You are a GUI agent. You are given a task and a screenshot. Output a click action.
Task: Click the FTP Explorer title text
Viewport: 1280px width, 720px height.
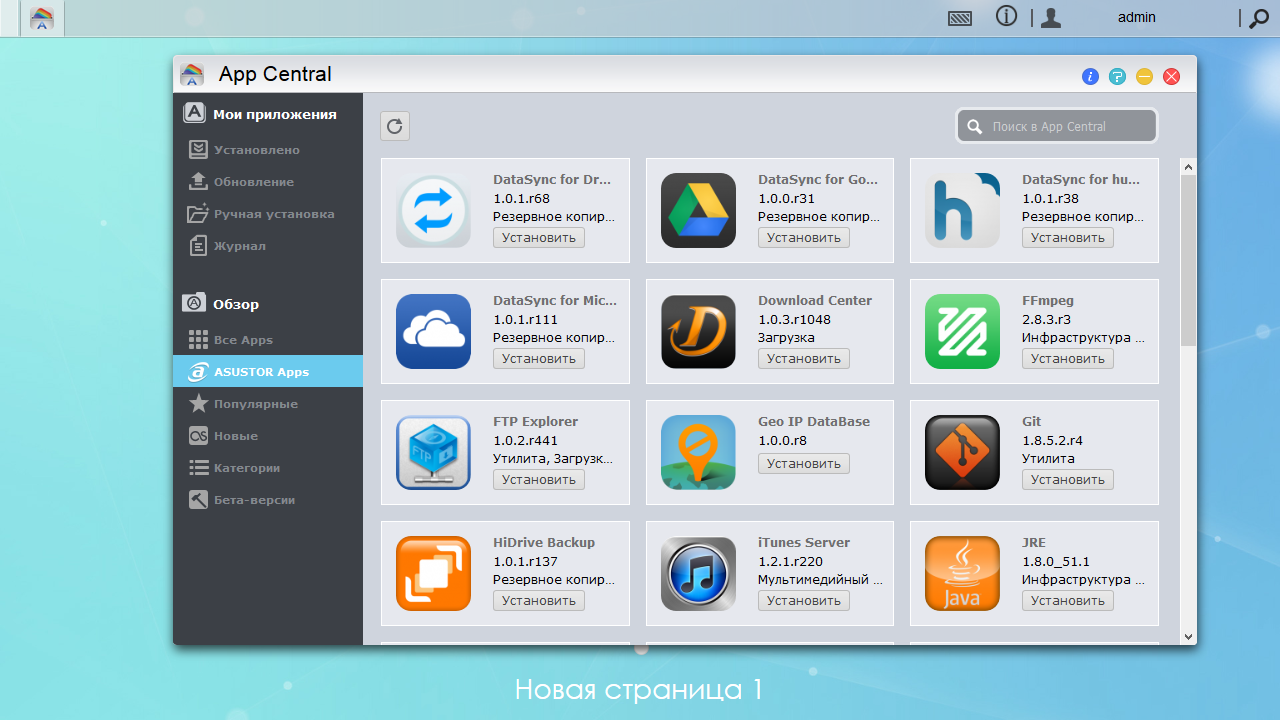[x=536, y=421]
